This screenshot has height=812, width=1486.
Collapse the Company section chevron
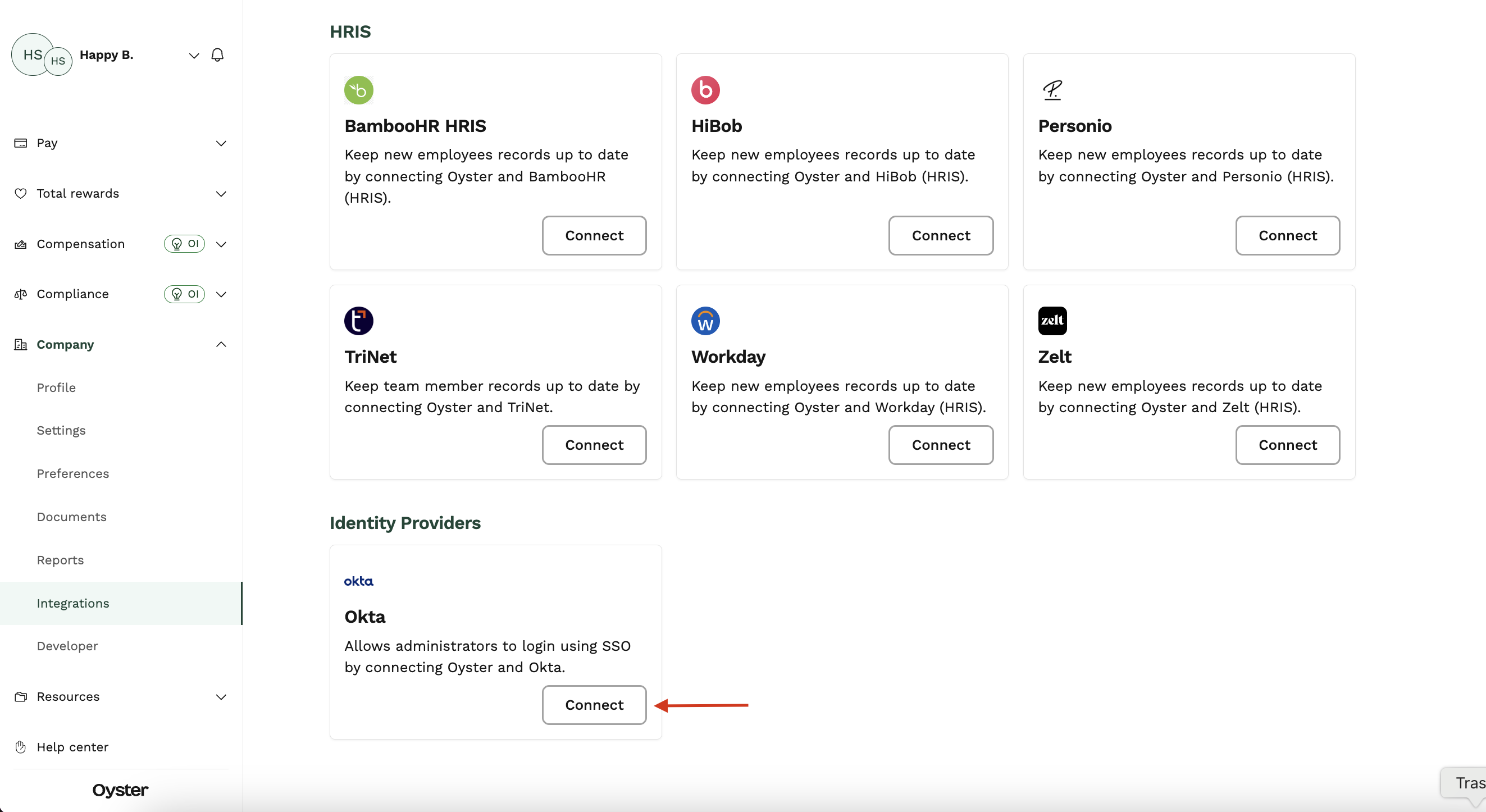221,345
